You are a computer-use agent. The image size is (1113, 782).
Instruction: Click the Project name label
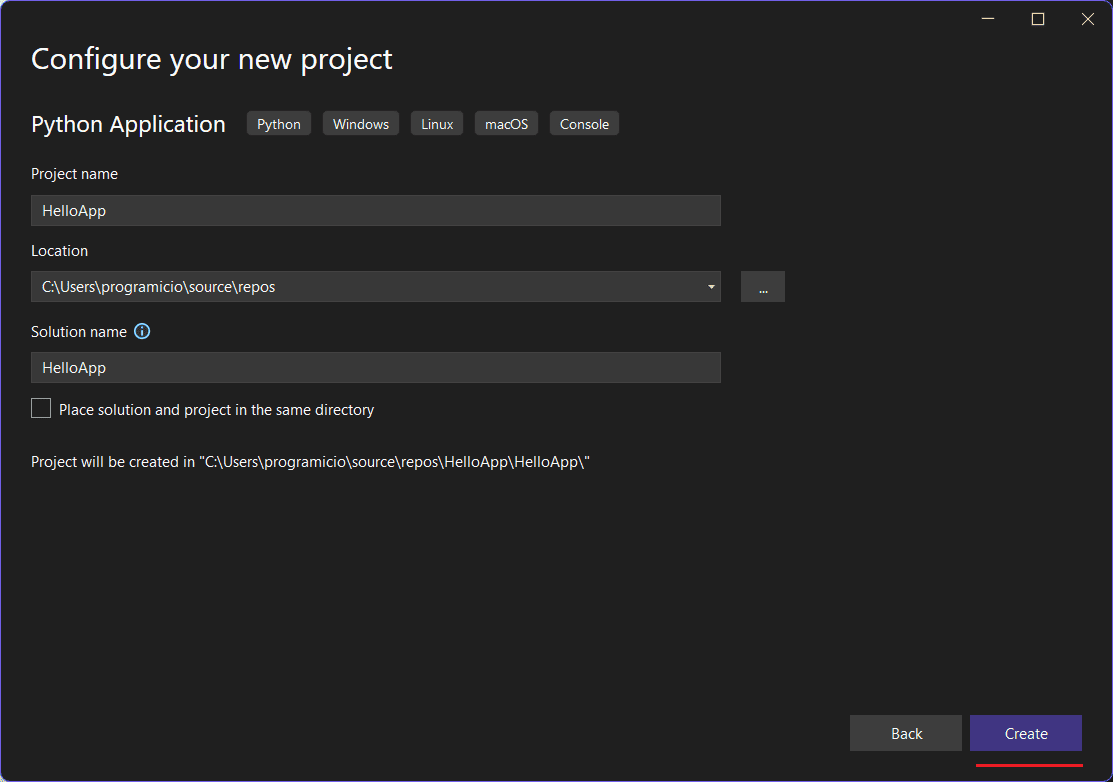point(75,174)
